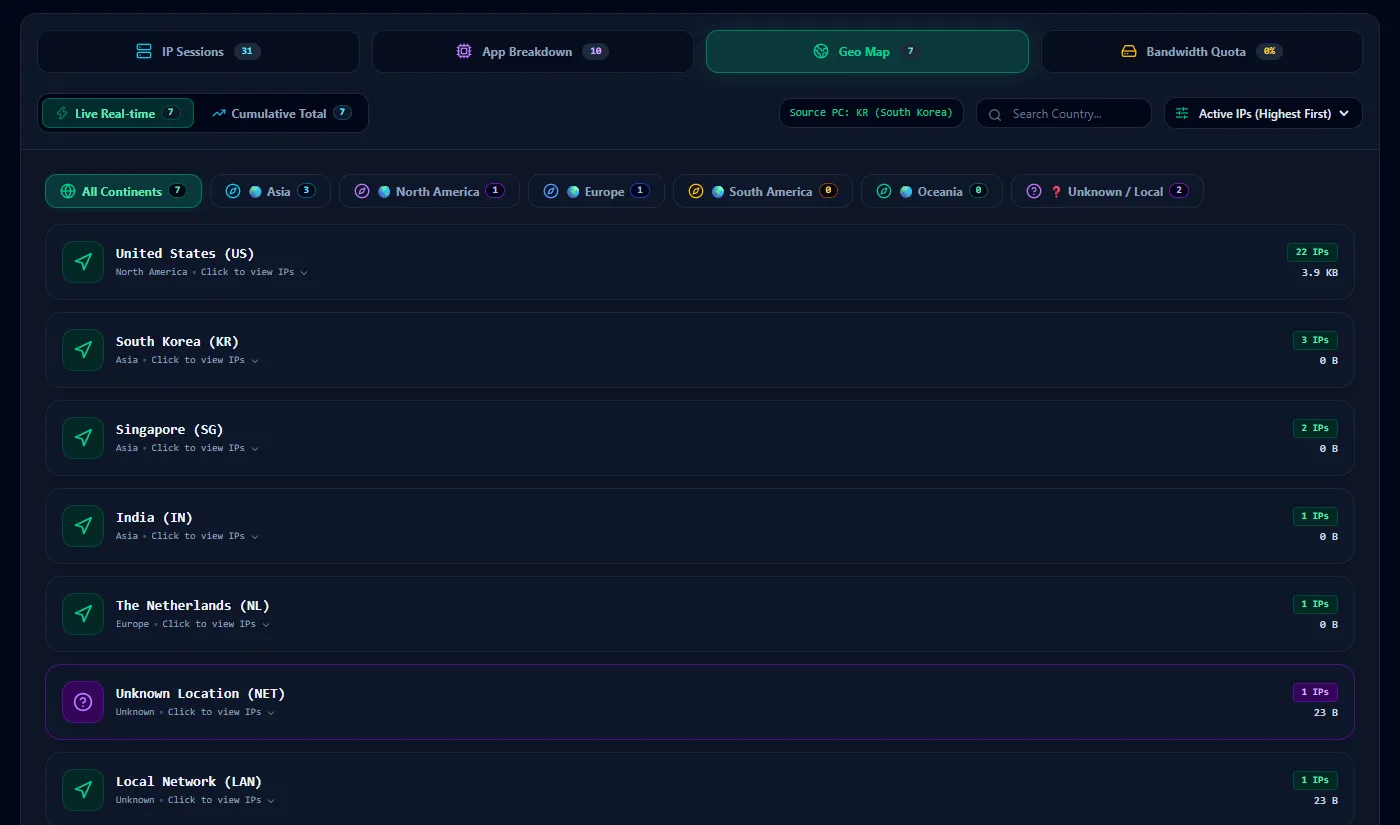
Task: Click the Search Country input field
Action: [x=1064, y=114]
